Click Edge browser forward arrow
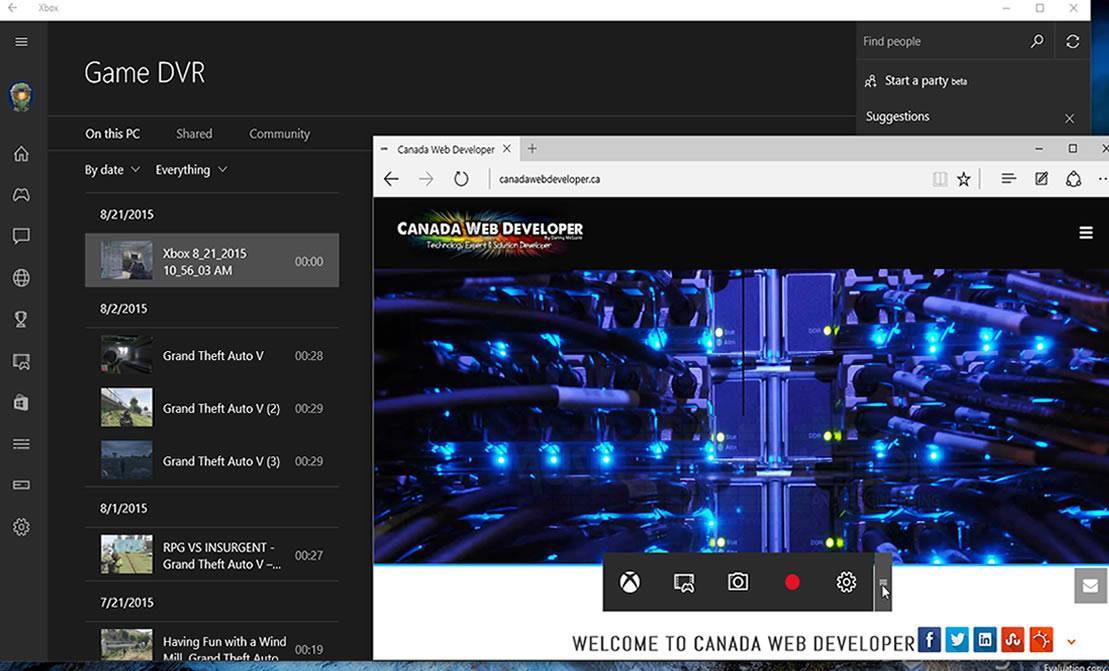This screenshot has width=1109, height=671. click(426, 179)
